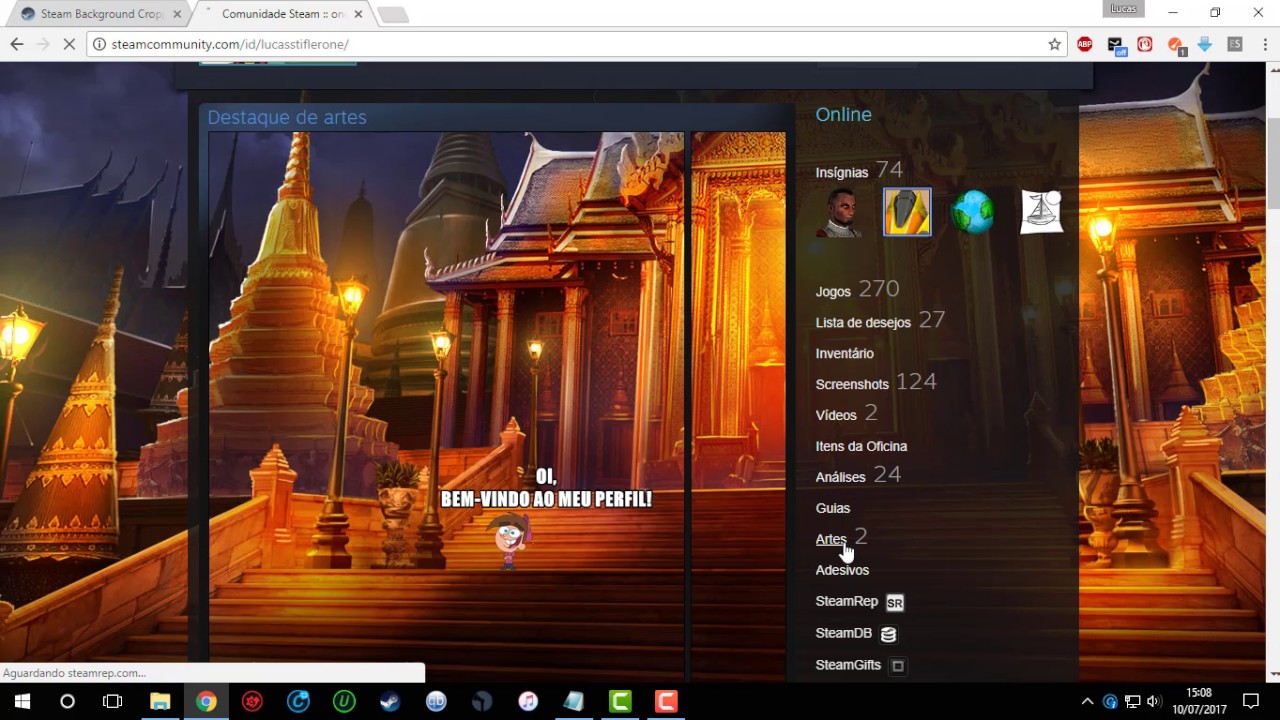Open the volume control in tray
This screenshot has height=720, width=1280.
1154,701
